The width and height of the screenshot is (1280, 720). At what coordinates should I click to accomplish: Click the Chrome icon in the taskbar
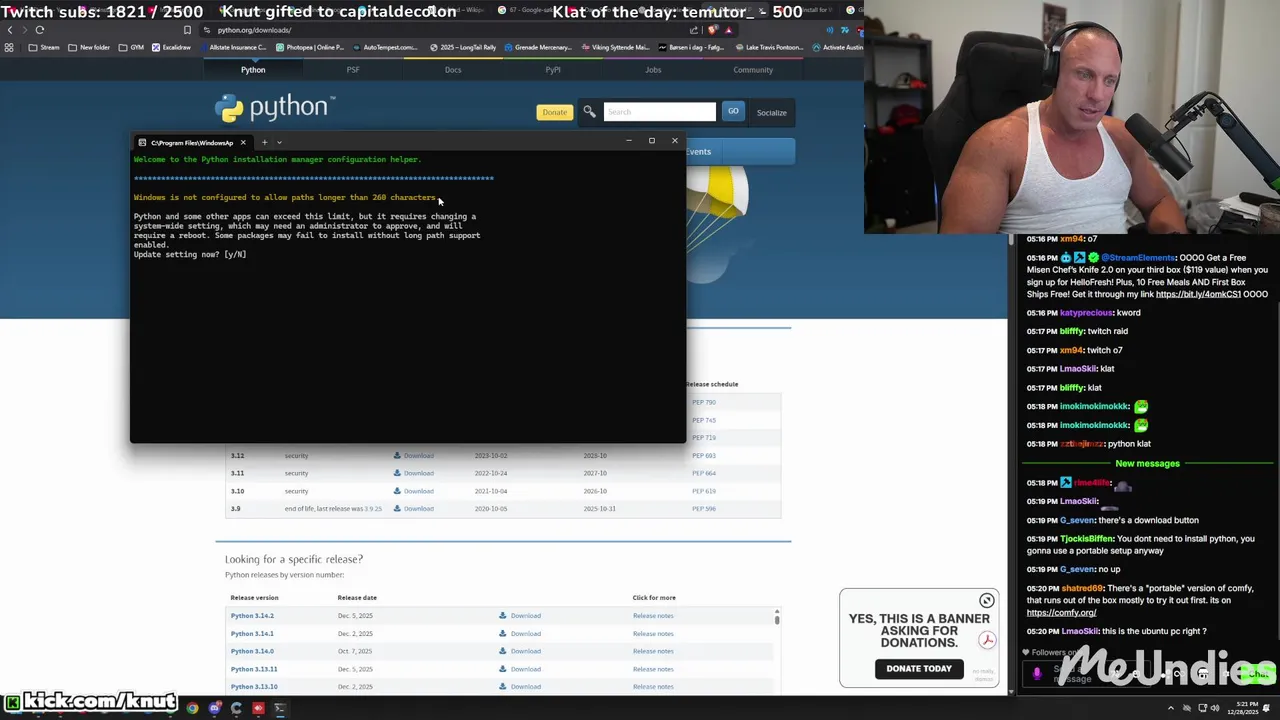coord(193,709)
